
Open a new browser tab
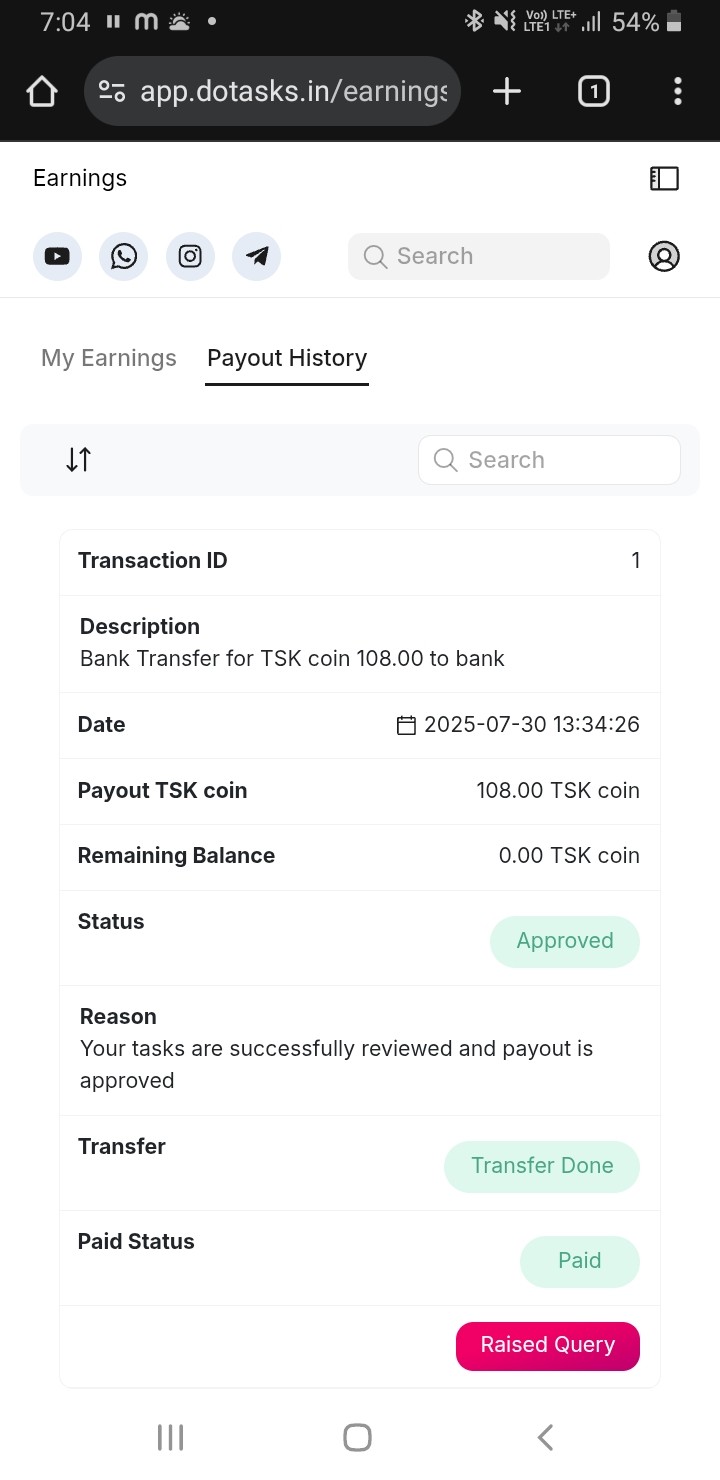pyautogui.click(x=507, y=92)
